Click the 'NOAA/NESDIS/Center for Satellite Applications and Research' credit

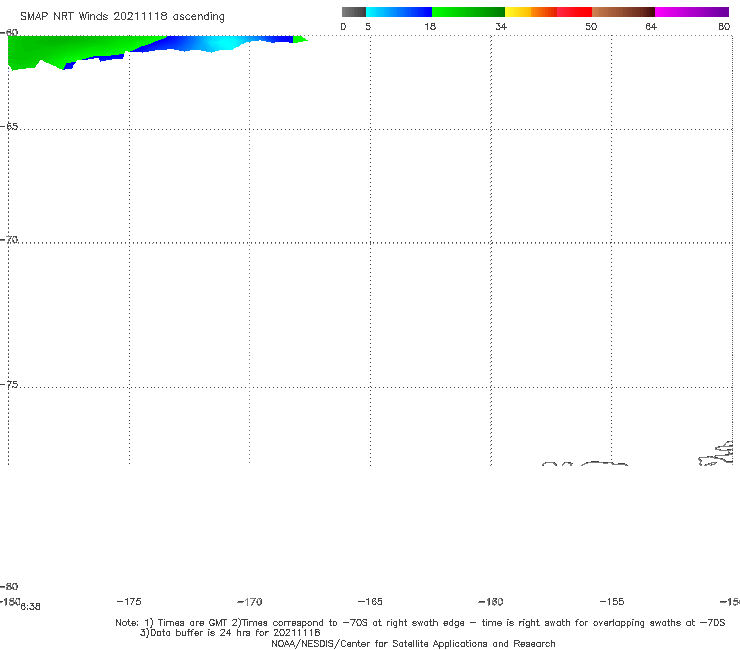pyautogui.click(x=413, y=644)
